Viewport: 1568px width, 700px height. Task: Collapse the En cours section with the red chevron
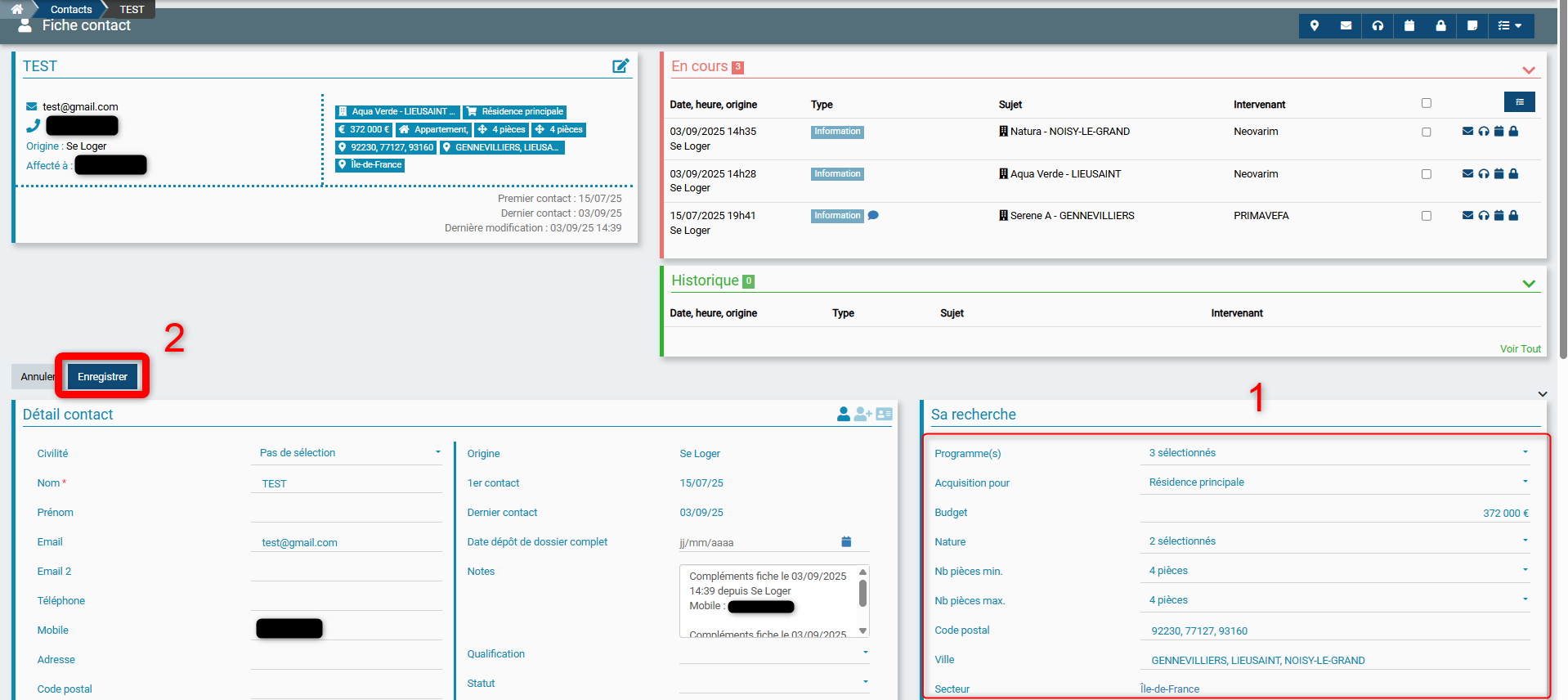pos(1528,70)
